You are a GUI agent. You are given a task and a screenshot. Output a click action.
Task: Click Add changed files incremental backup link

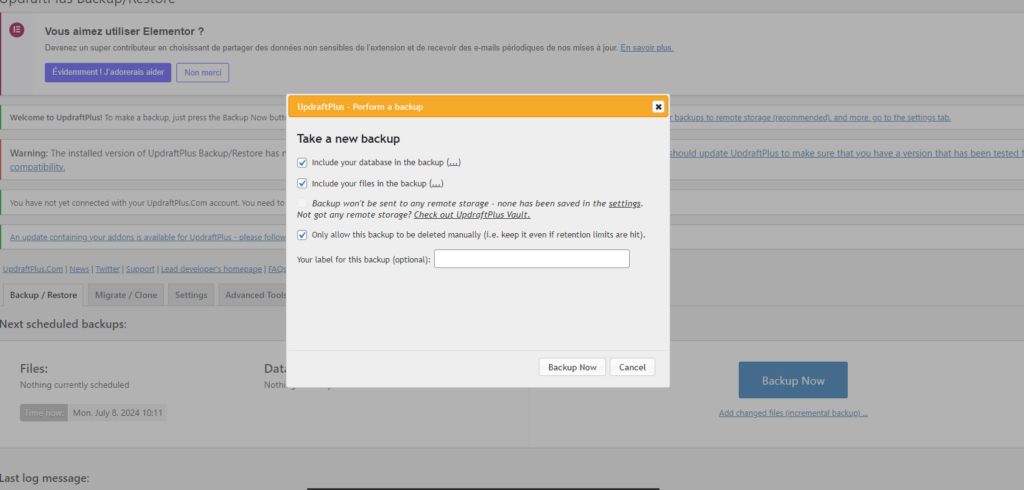[793, 413]
